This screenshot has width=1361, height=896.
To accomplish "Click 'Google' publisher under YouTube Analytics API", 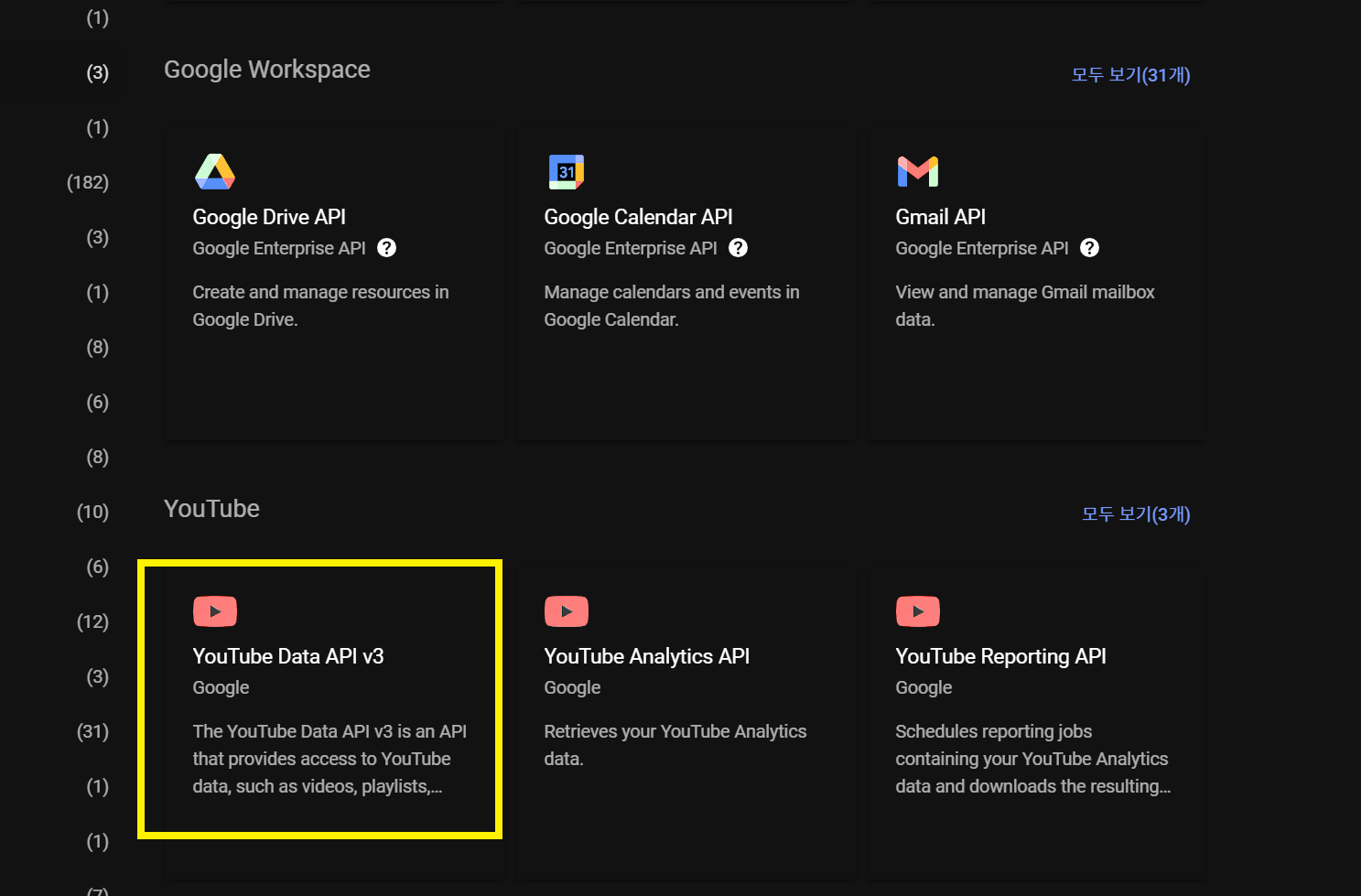I will click(572, 687).
